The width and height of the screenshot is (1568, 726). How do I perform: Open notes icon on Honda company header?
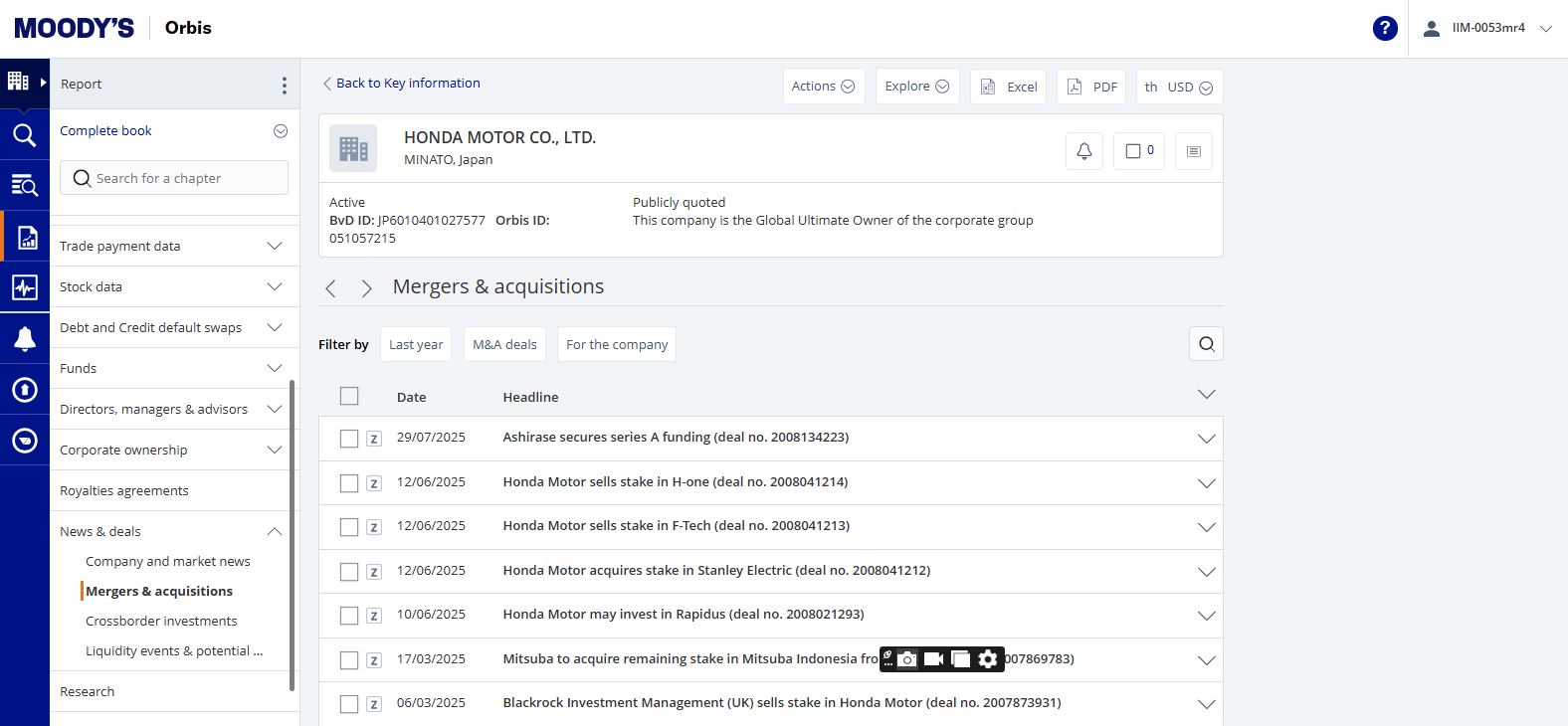pos(1193,151)
